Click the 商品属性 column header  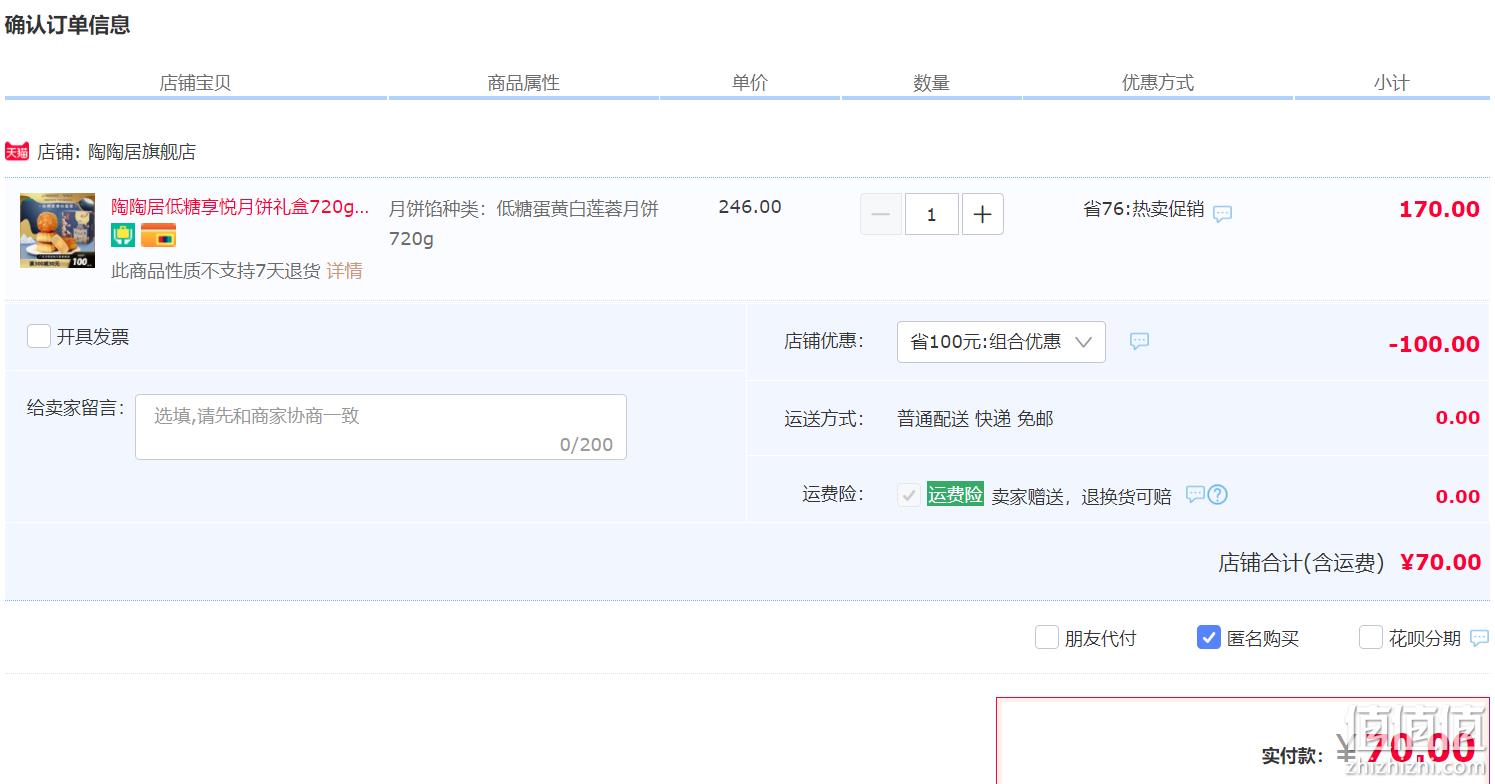point(524,83)
